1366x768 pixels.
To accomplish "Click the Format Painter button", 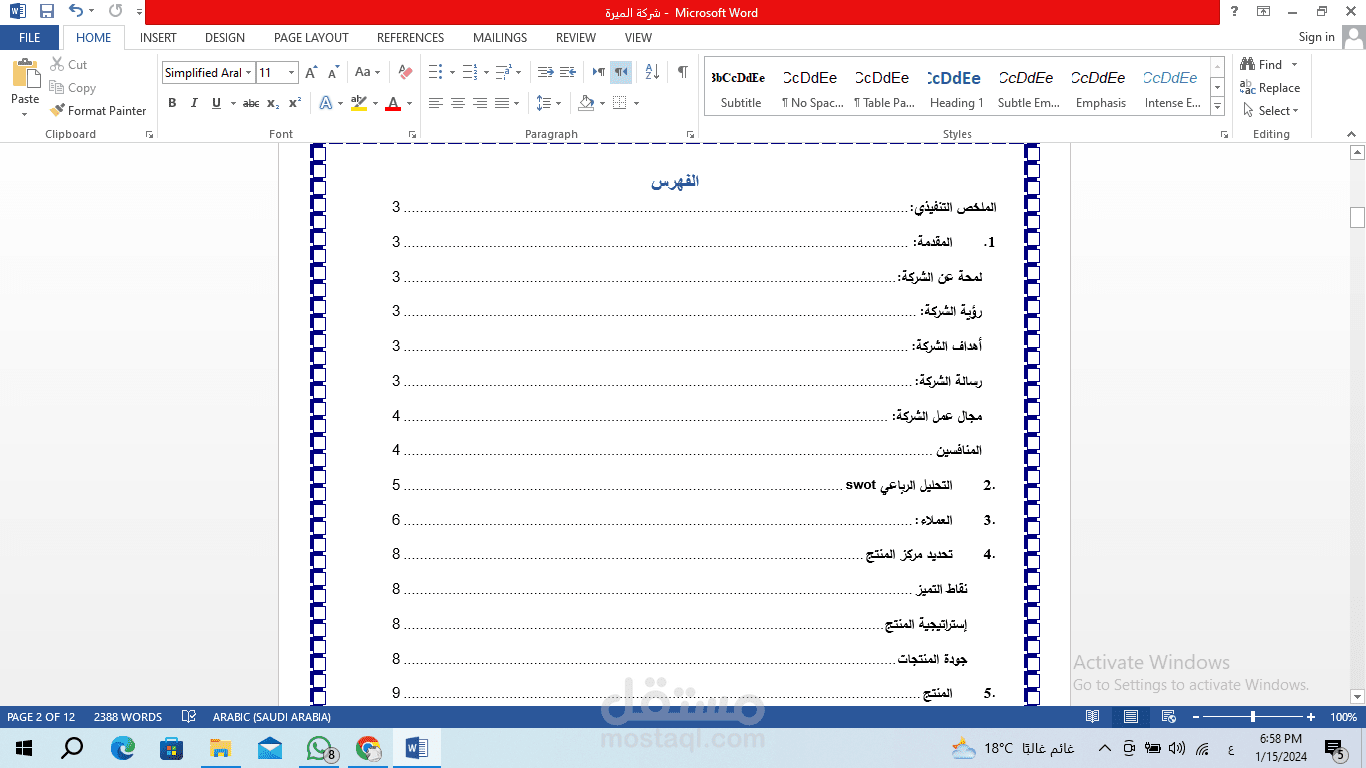I will coord(98,111).
